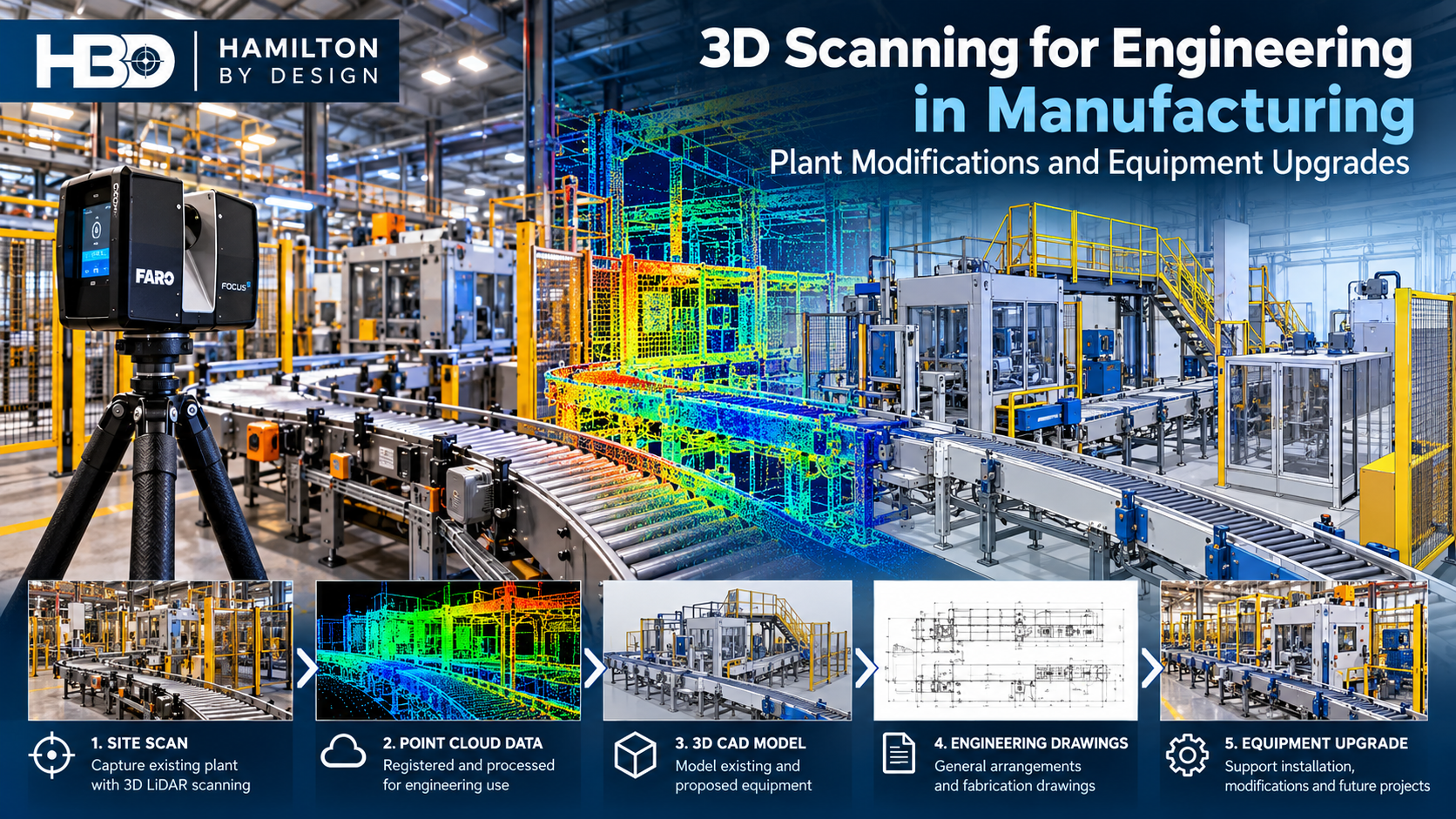The height and width of the screenshot is (819, 1456).
Task: Click the '1. SITE SCAN' heading
Action: tap(139, 743)
